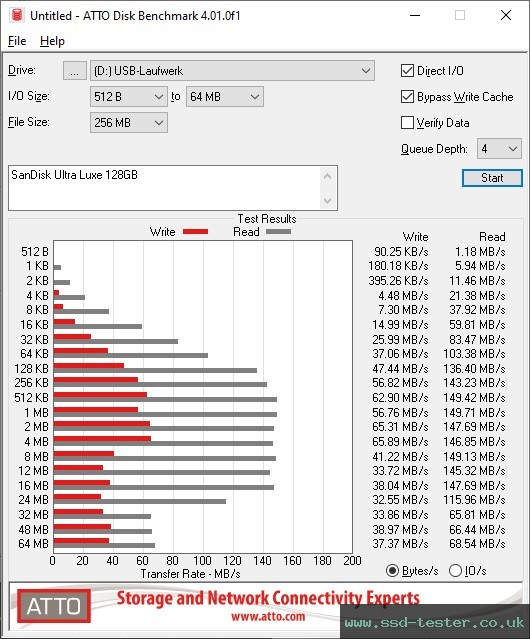Screen dimensions: 530x639
Task: Click the description box scroll down arrow
Action: (x=328, y=201)
